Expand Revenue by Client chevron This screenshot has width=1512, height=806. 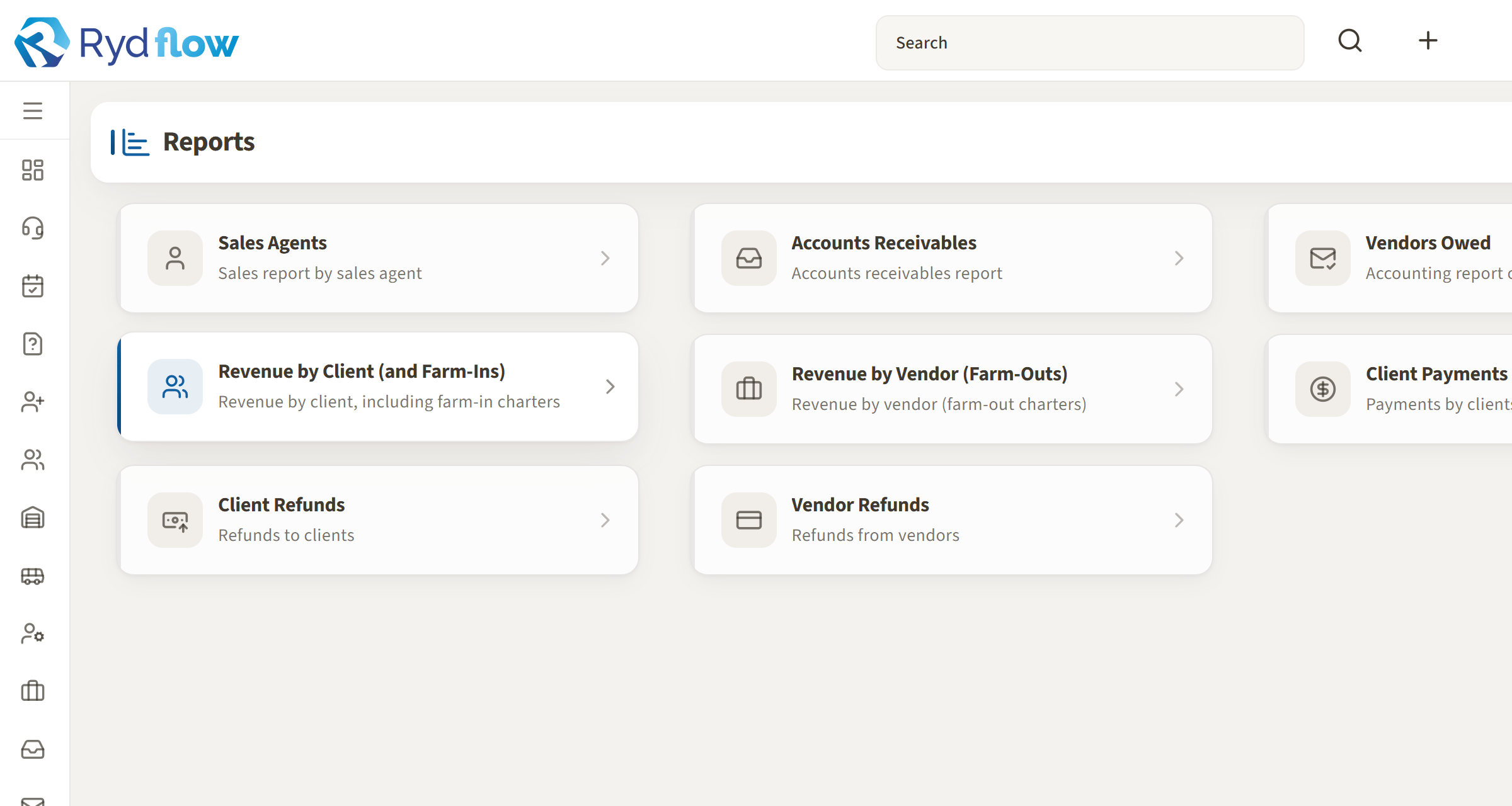pos(610,387)
